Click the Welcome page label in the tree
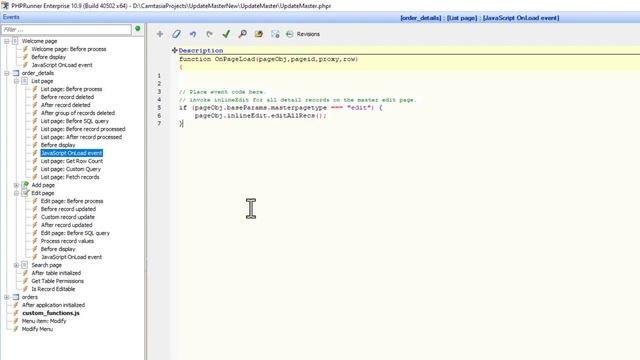The image size is (640, 360). [x=39, y=41]
